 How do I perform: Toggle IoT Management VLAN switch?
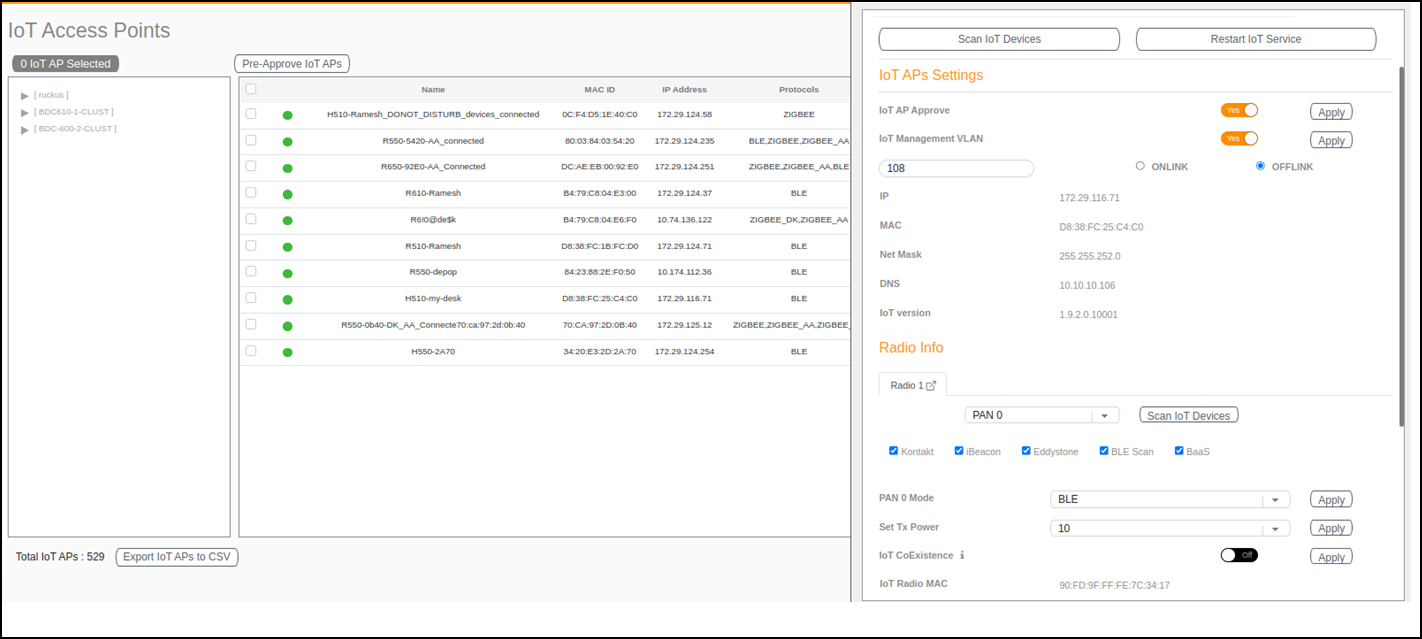coord(1239,138)
